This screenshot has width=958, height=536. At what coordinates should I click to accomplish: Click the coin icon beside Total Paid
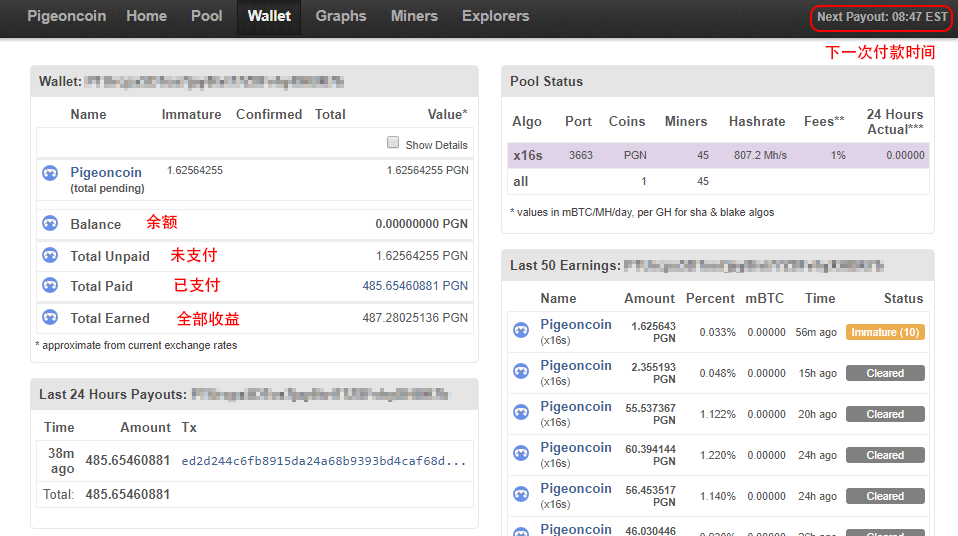tap(50, 285)
